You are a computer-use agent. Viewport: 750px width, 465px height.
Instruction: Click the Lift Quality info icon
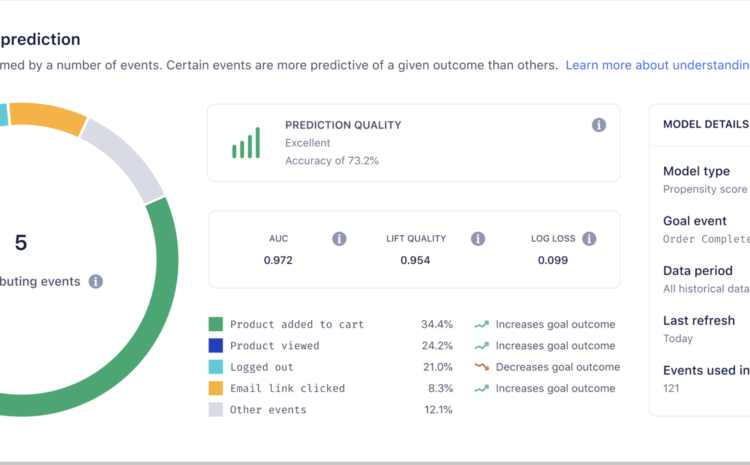click(478, 238)
